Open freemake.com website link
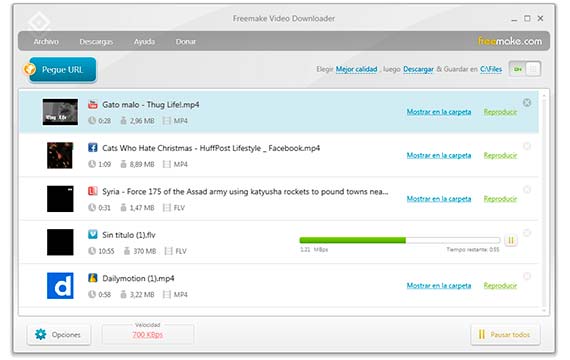 510,41
